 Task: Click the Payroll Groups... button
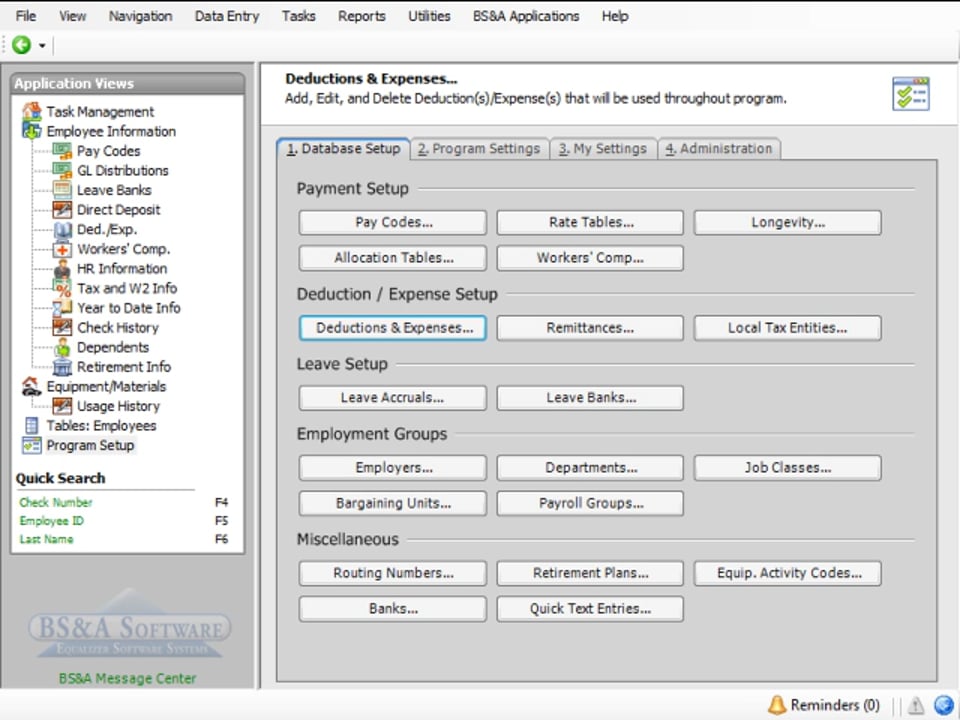point(590,503)
